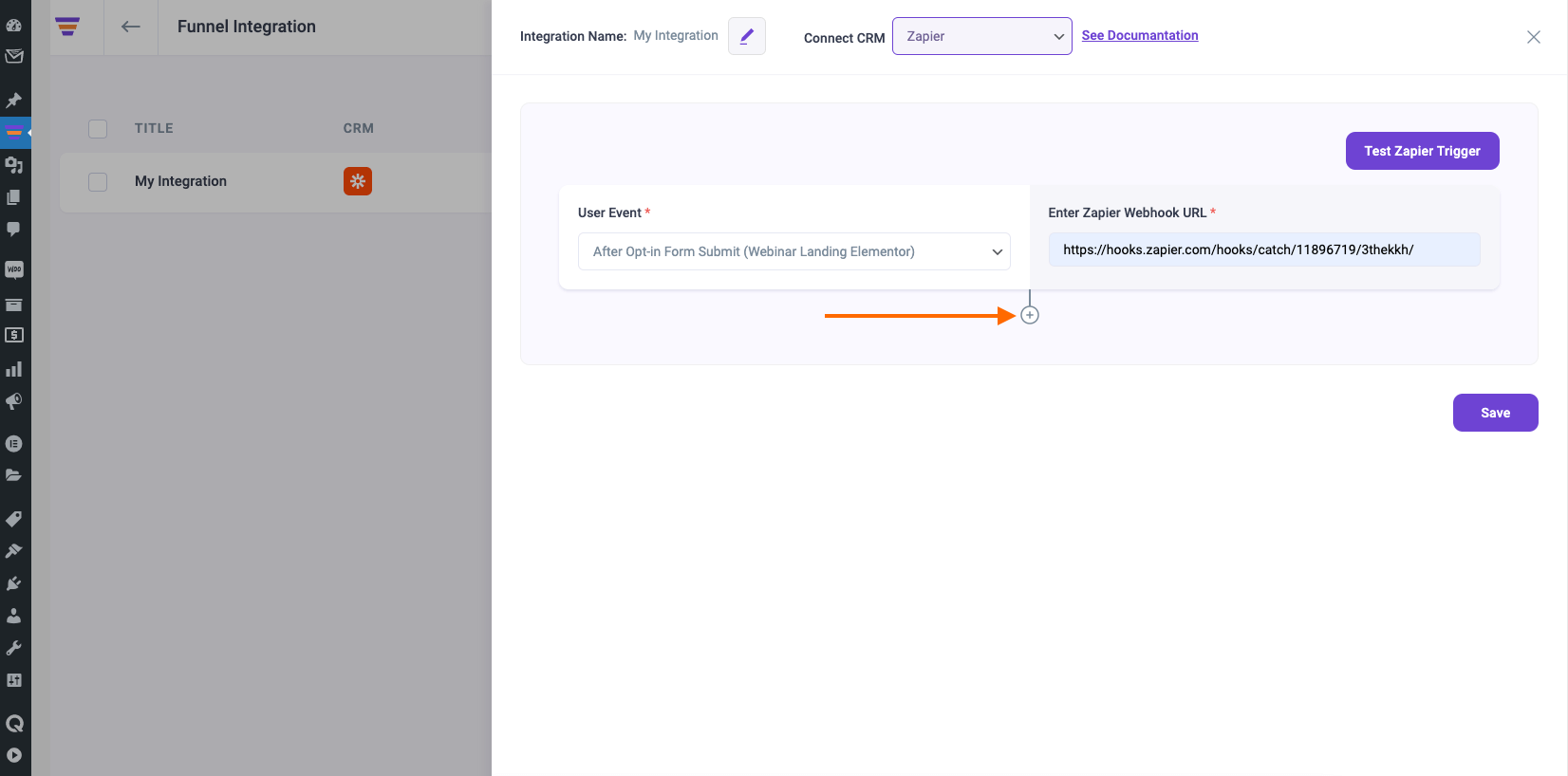
Task: Open the Analytics bar chart sidebar icon
Action: pos(14,369)
